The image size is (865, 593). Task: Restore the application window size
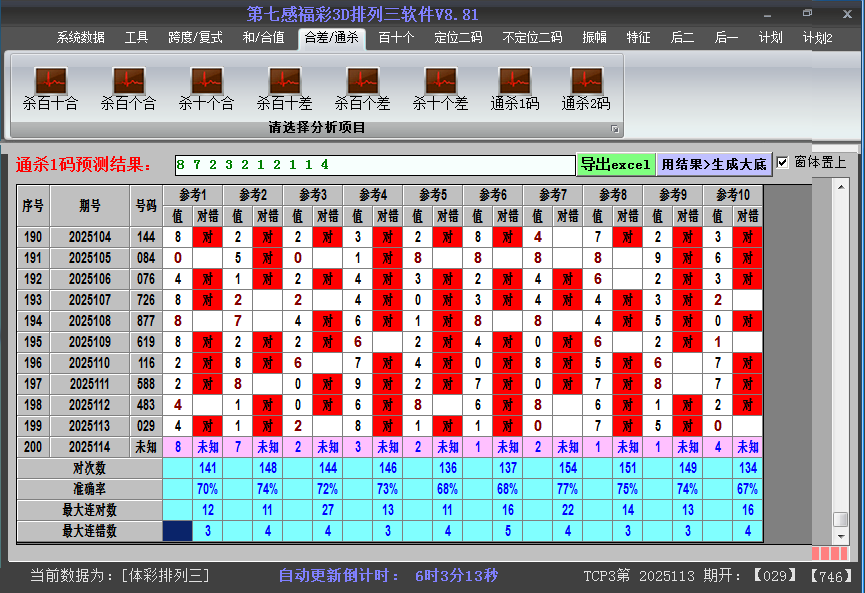(x=807, y=13)
